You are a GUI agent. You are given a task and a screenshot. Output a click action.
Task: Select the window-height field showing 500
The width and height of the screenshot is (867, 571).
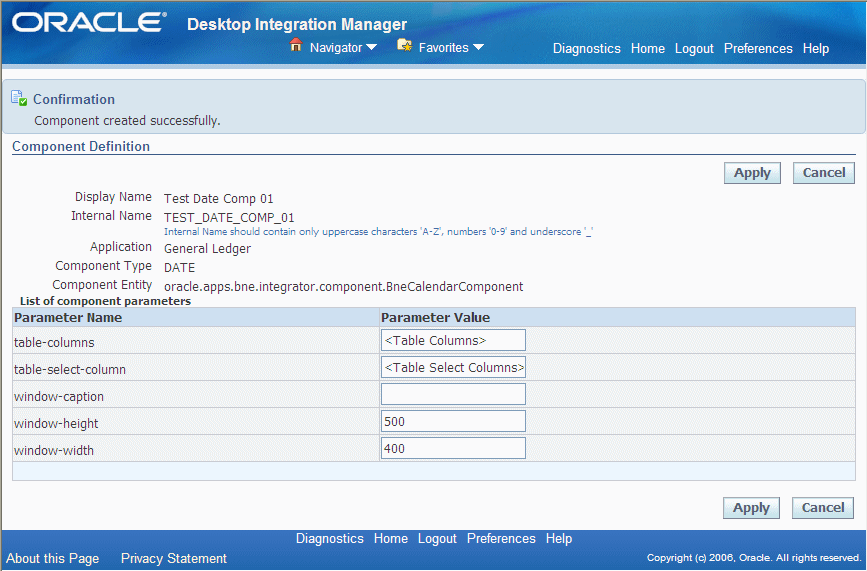[x=453, y=422]
